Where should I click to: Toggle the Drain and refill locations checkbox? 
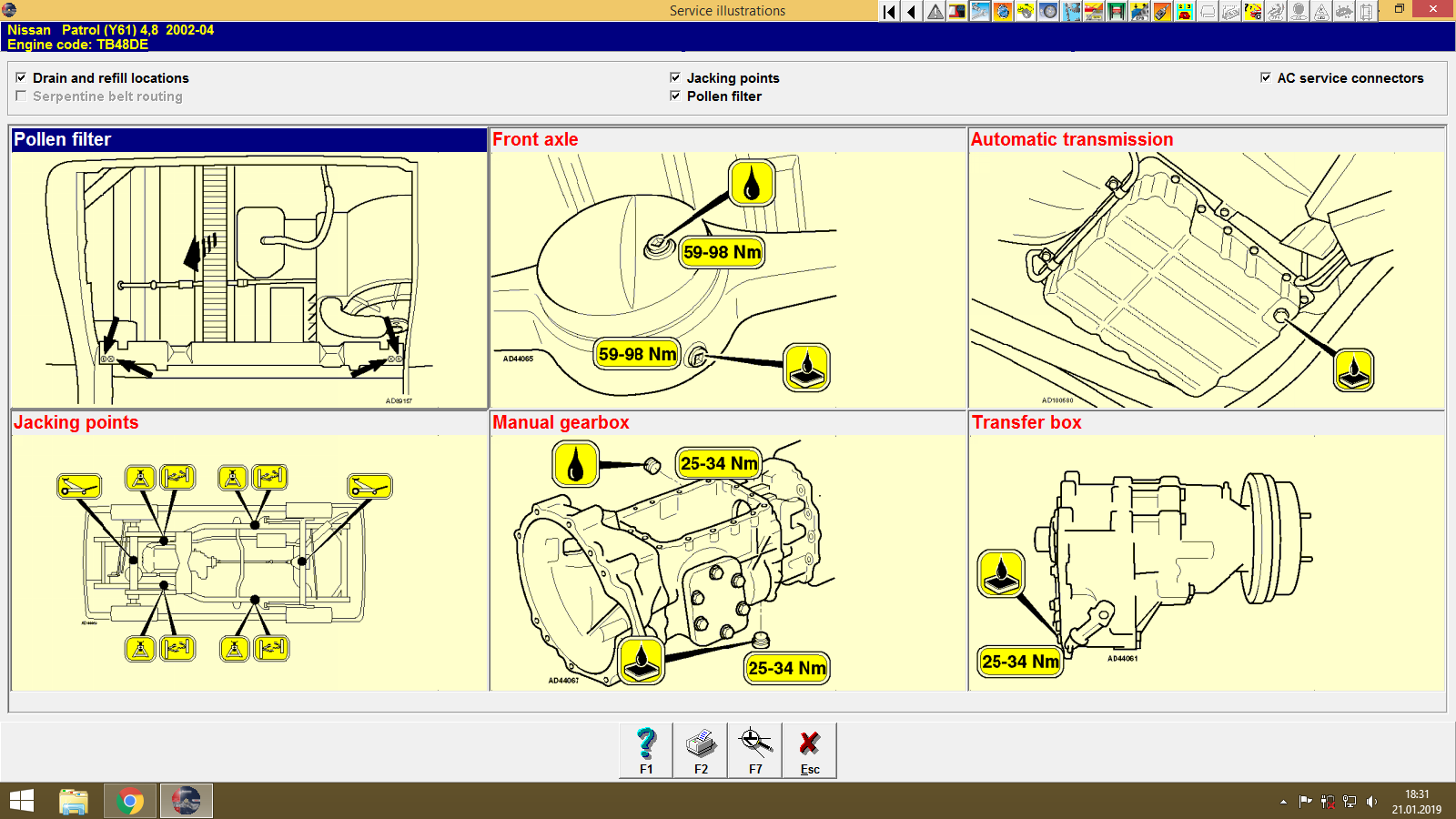(21, 77)
